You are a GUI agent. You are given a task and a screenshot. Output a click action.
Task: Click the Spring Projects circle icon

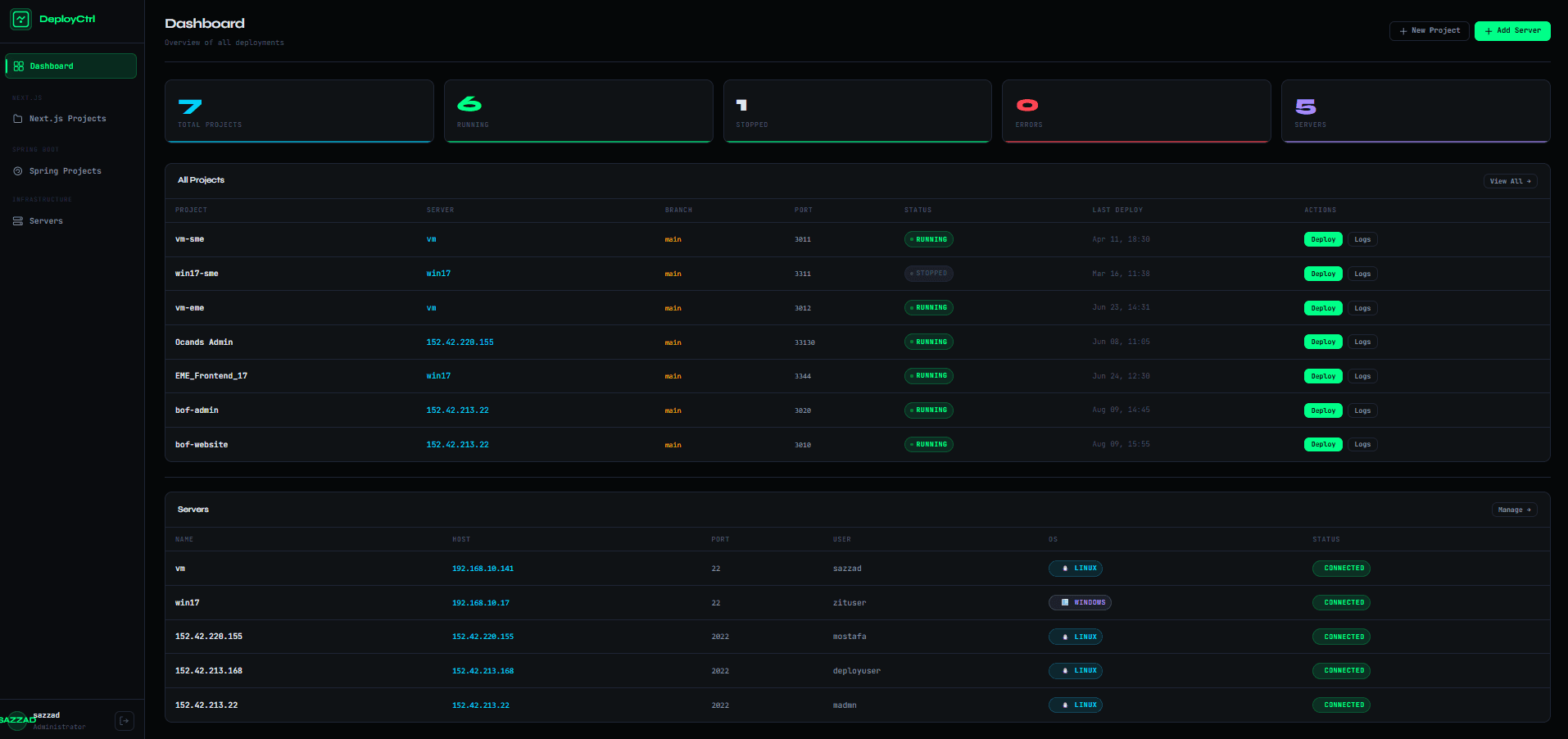[x=18, y=171]
